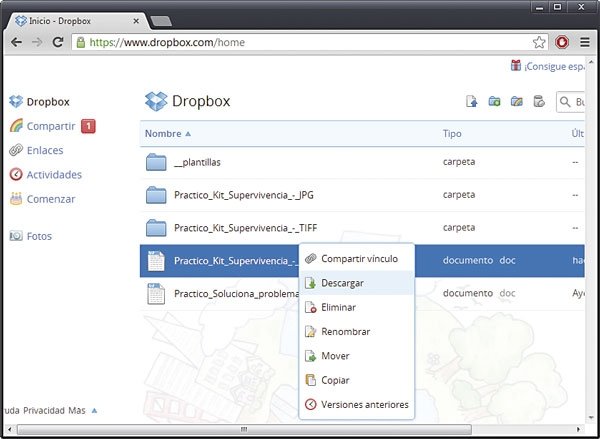Viewport: 600px width, 439px height.
Task: Click the show deleted files icon
Action: pyautogui.click(x=539, y=101)
